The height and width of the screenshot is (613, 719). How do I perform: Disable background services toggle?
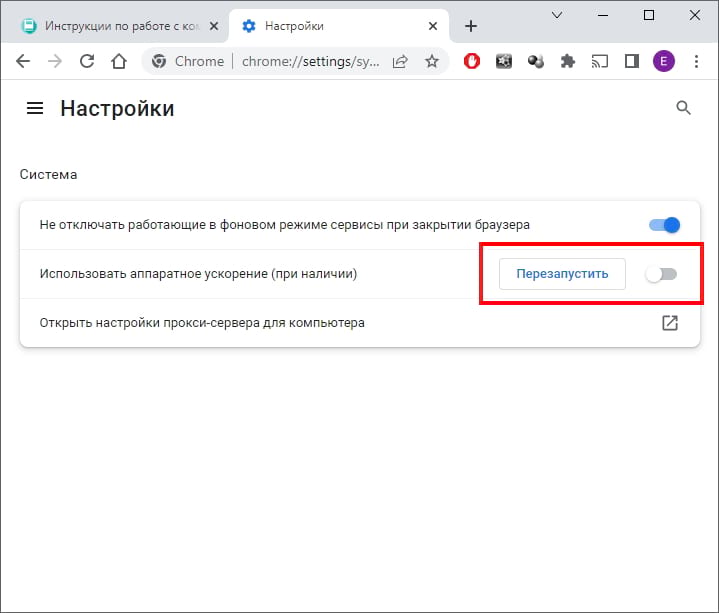click(x=664, y=225)
